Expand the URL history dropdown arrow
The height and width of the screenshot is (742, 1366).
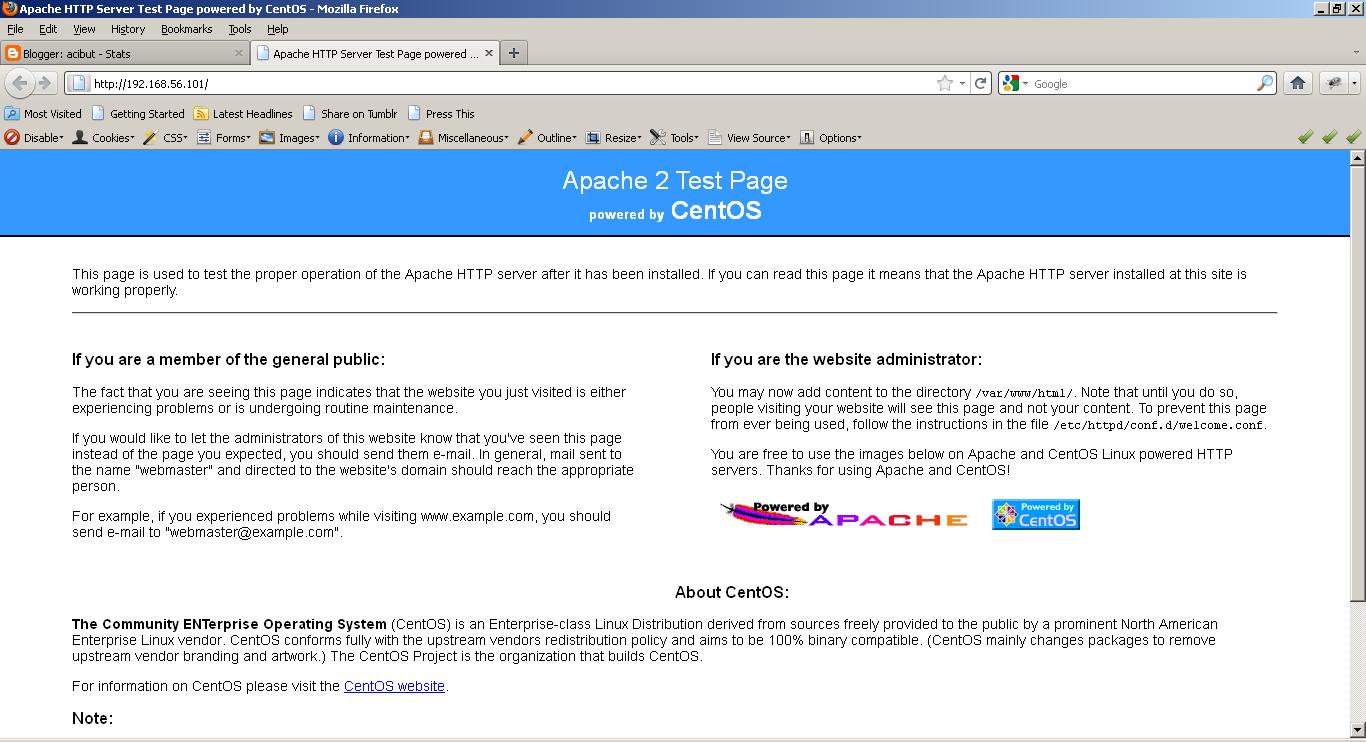[x=962, y=84]
